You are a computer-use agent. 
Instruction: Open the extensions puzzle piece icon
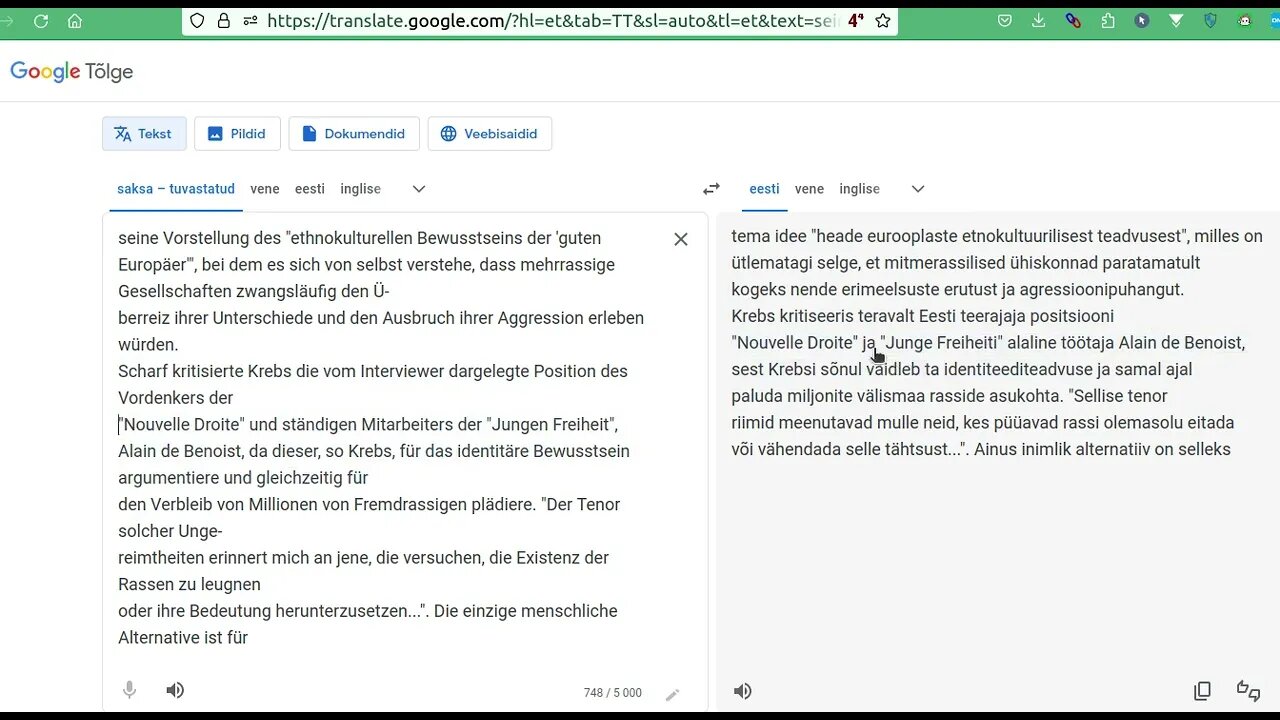tap(1107, 20)
